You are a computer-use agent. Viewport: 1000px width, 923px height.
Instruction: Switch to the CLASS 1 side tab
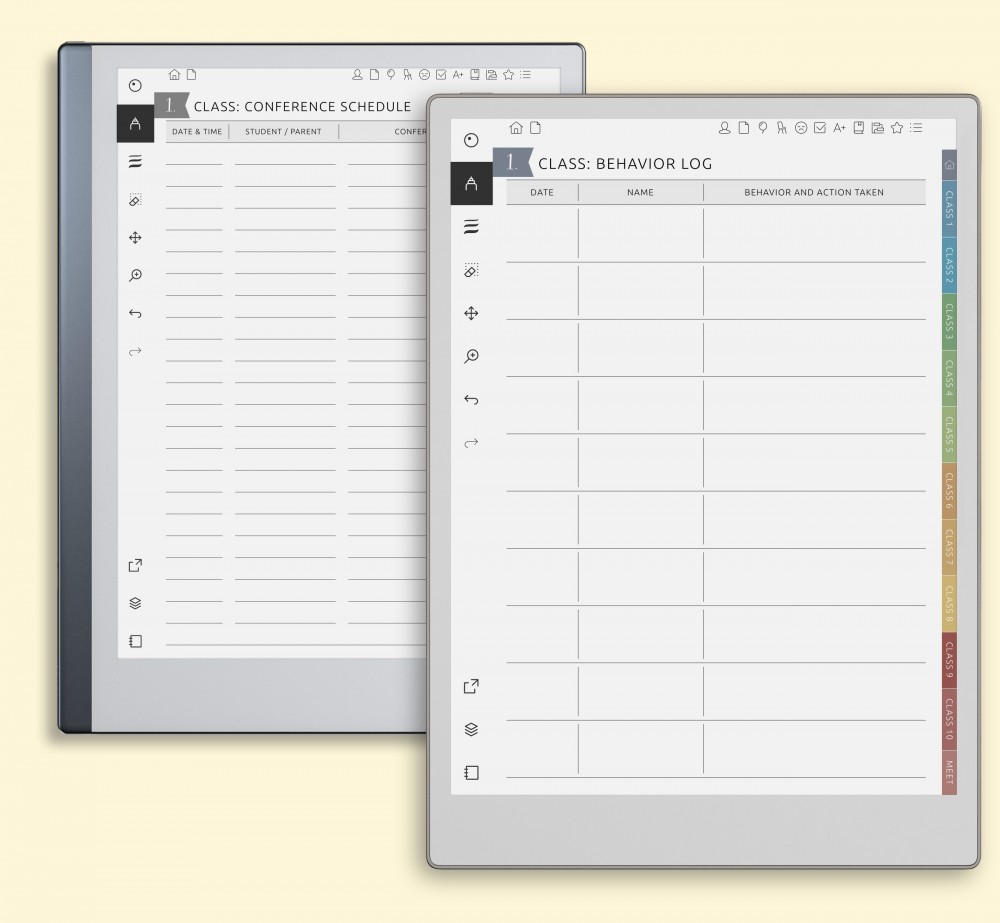coord(949,208)
